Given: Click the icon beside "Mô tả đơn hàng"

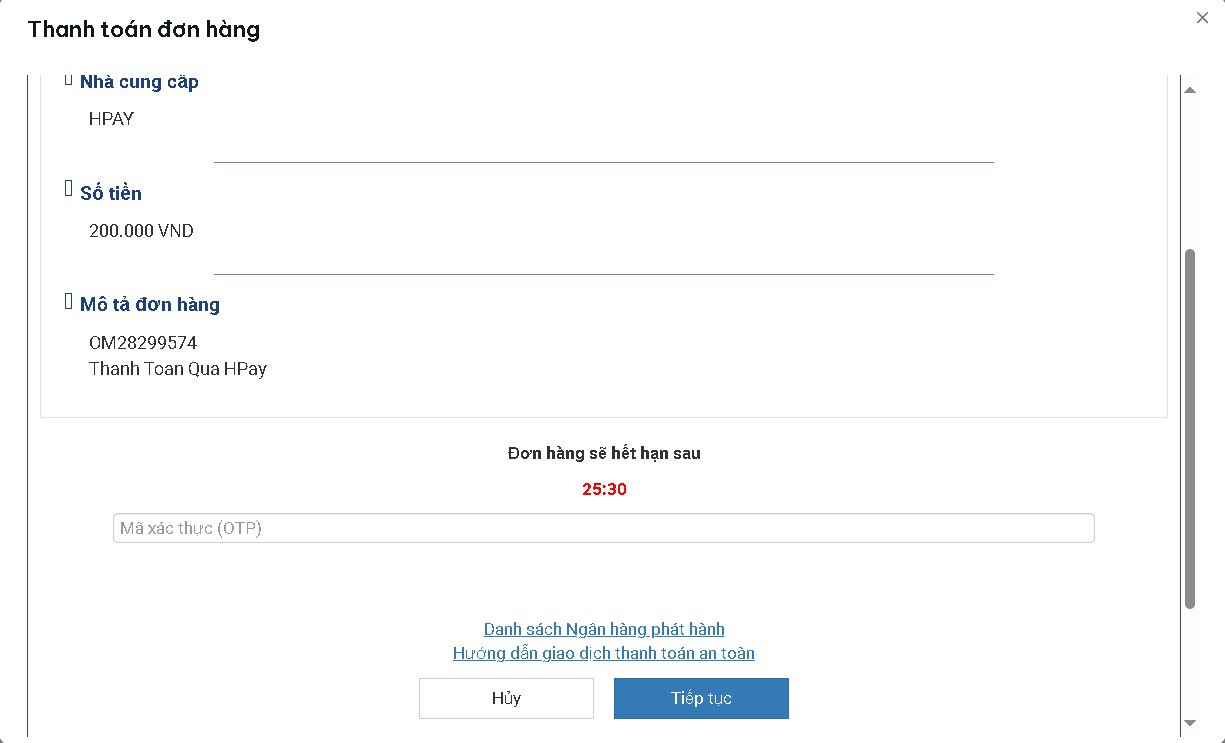Looking at the screenshot, I should (69, 301).
